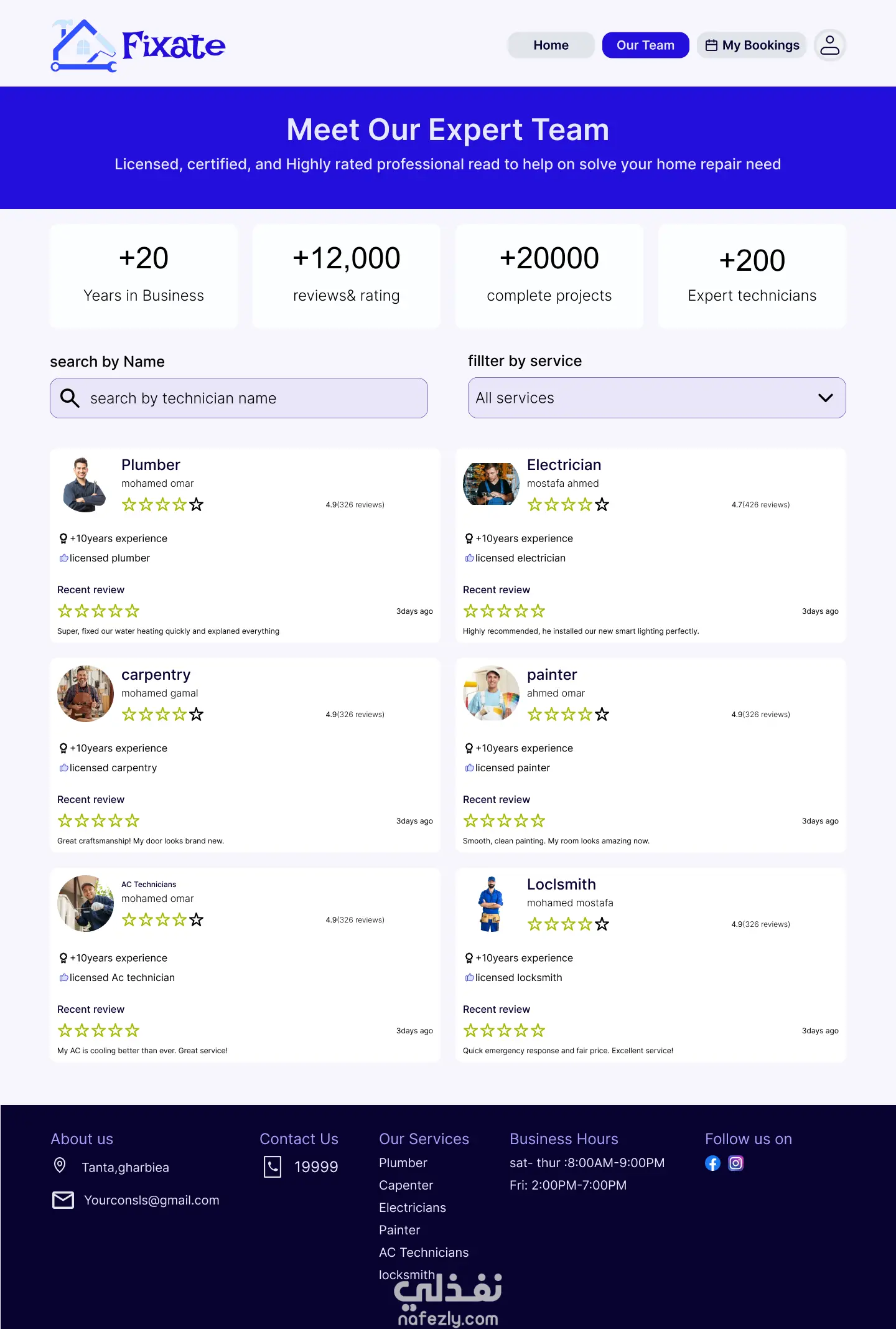Click the technician name search field
Screen dimensions: 896x1329
[x=249, y=398]
